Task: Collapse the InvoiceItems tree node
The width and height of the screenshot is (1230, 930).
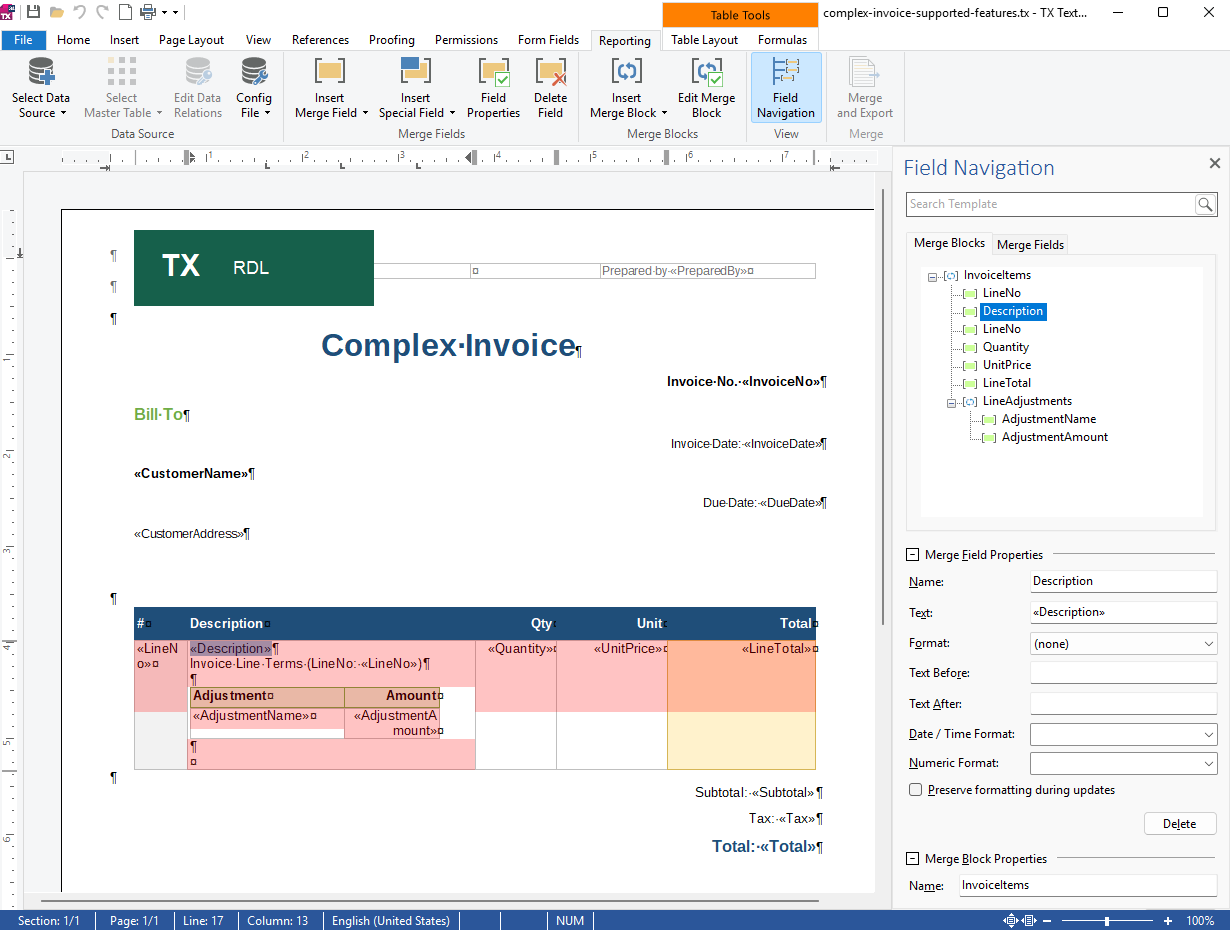Action: coord(932,276)
